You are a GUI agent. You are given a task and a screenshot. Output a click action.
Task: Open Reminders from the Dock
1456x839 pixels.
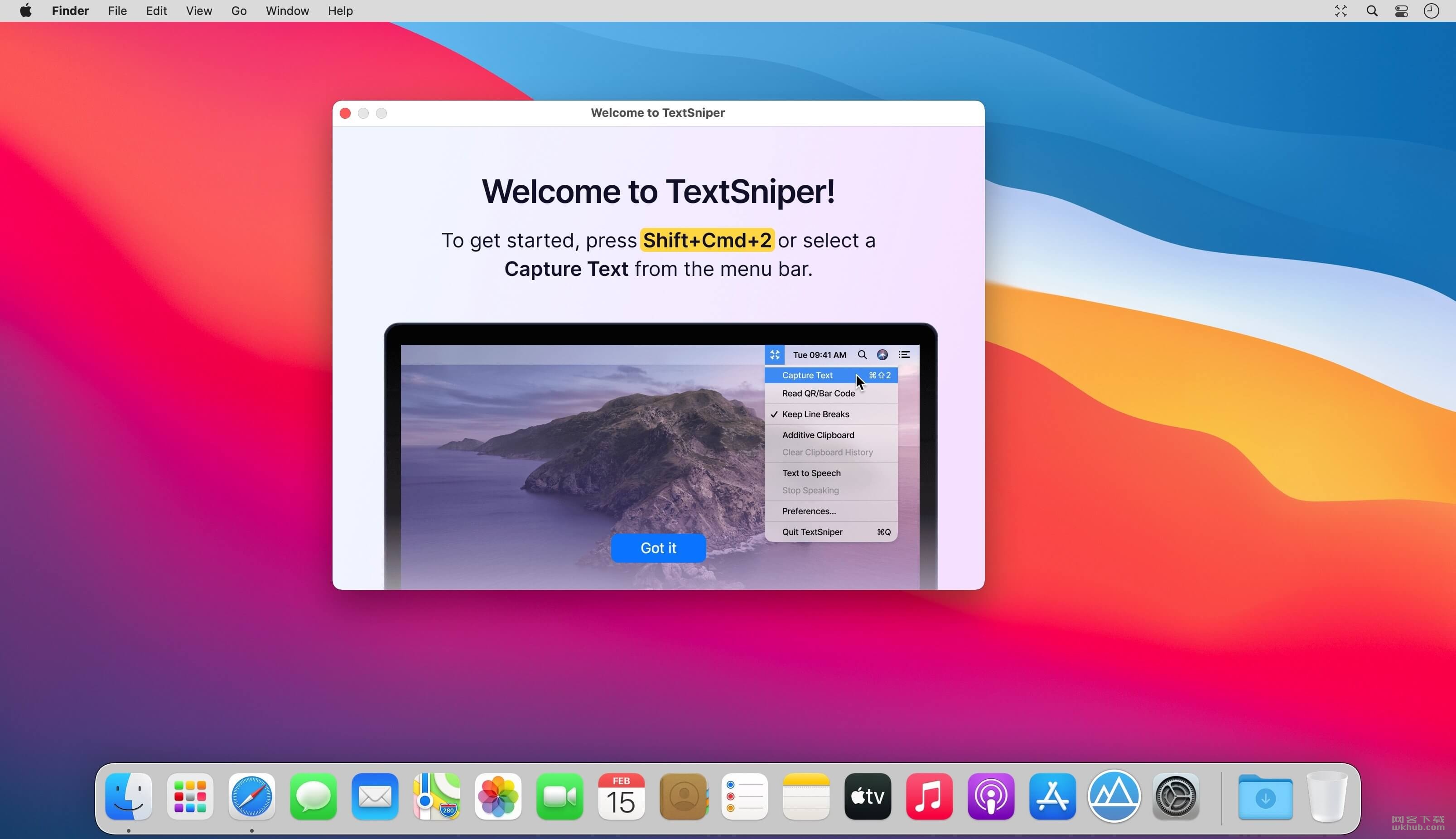[x=744, y=796]
